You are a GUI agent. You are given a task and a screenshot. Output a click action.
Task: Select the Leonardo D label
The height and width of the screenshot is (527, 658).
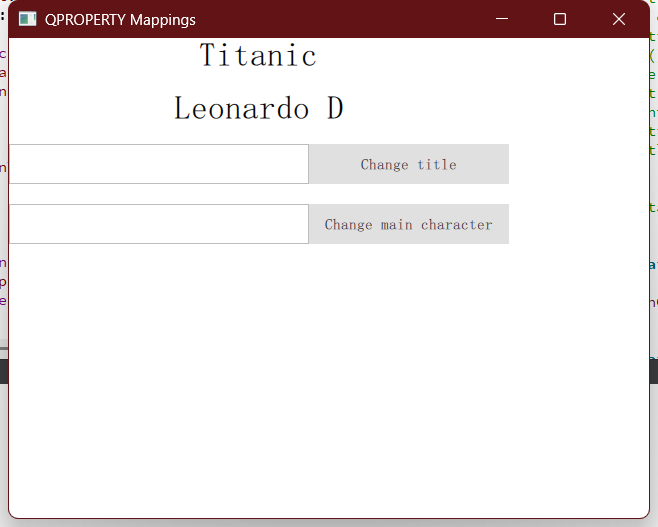click(x=259, y=108)
